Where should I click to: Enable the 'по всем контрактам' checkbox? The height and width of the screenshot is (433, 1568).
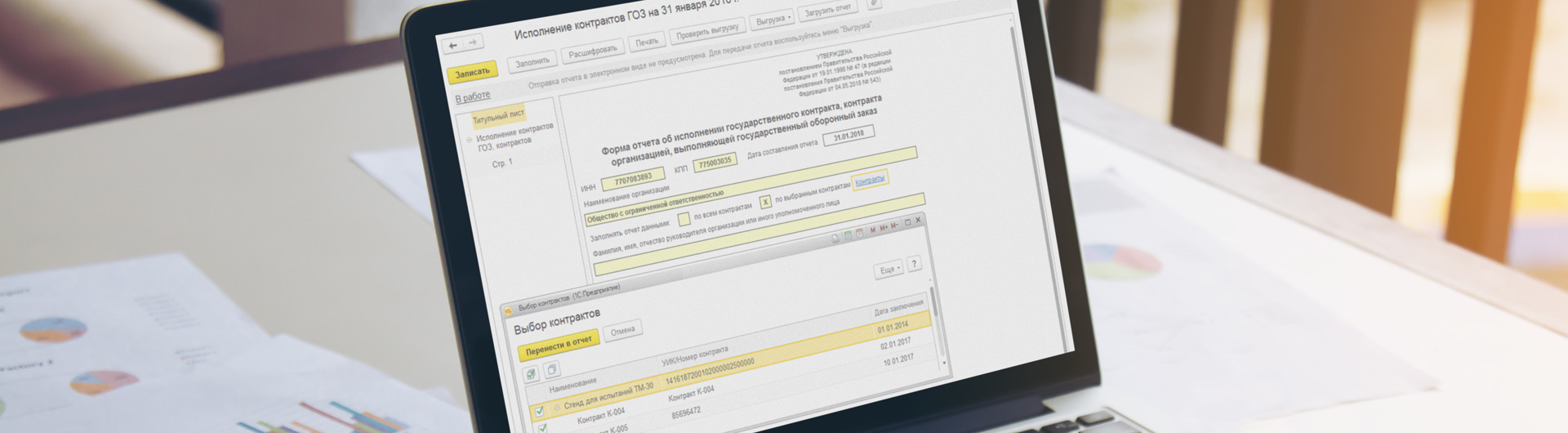[x=684, y=219]
